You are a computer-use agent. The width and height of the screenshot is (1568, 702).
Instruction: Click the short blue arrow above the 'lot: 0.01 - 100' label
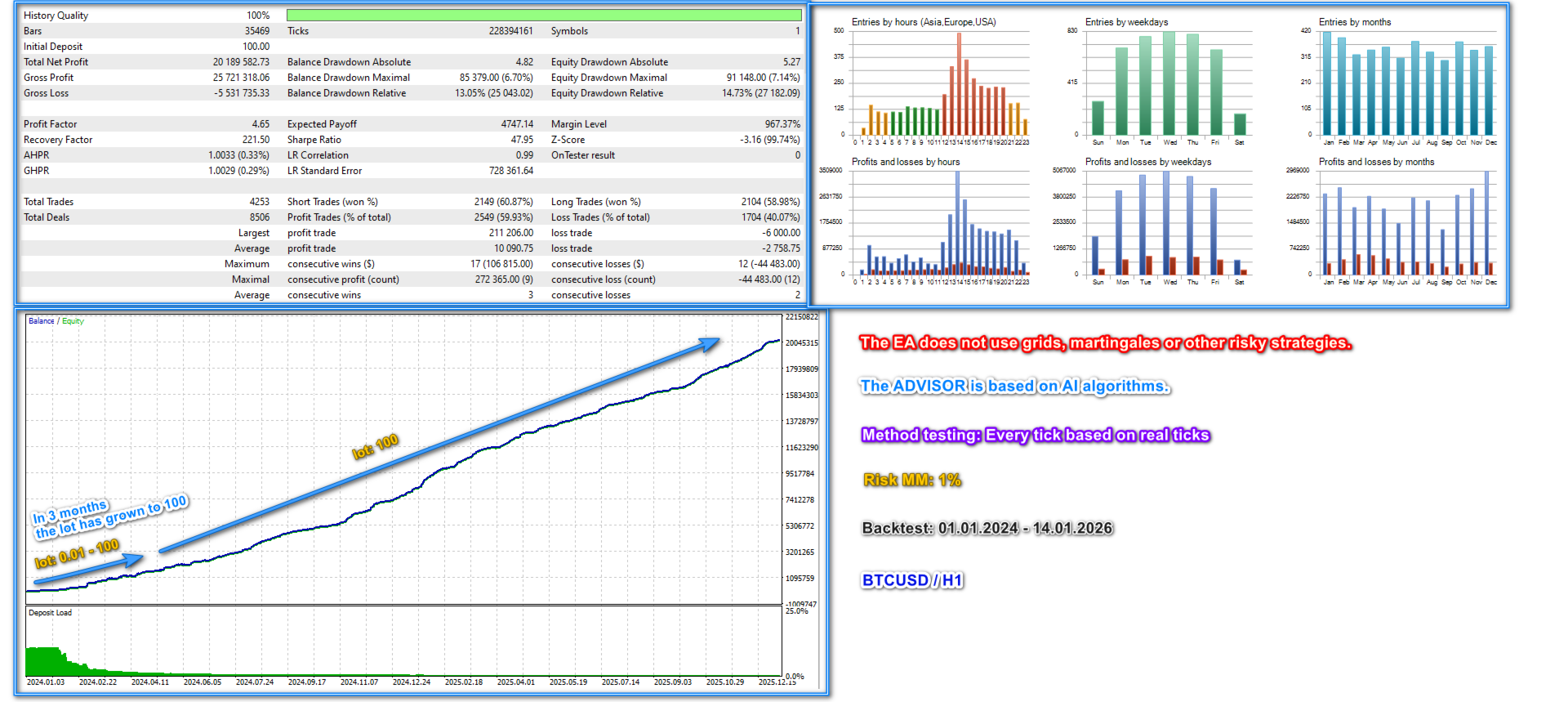click(x=88, y=570)
